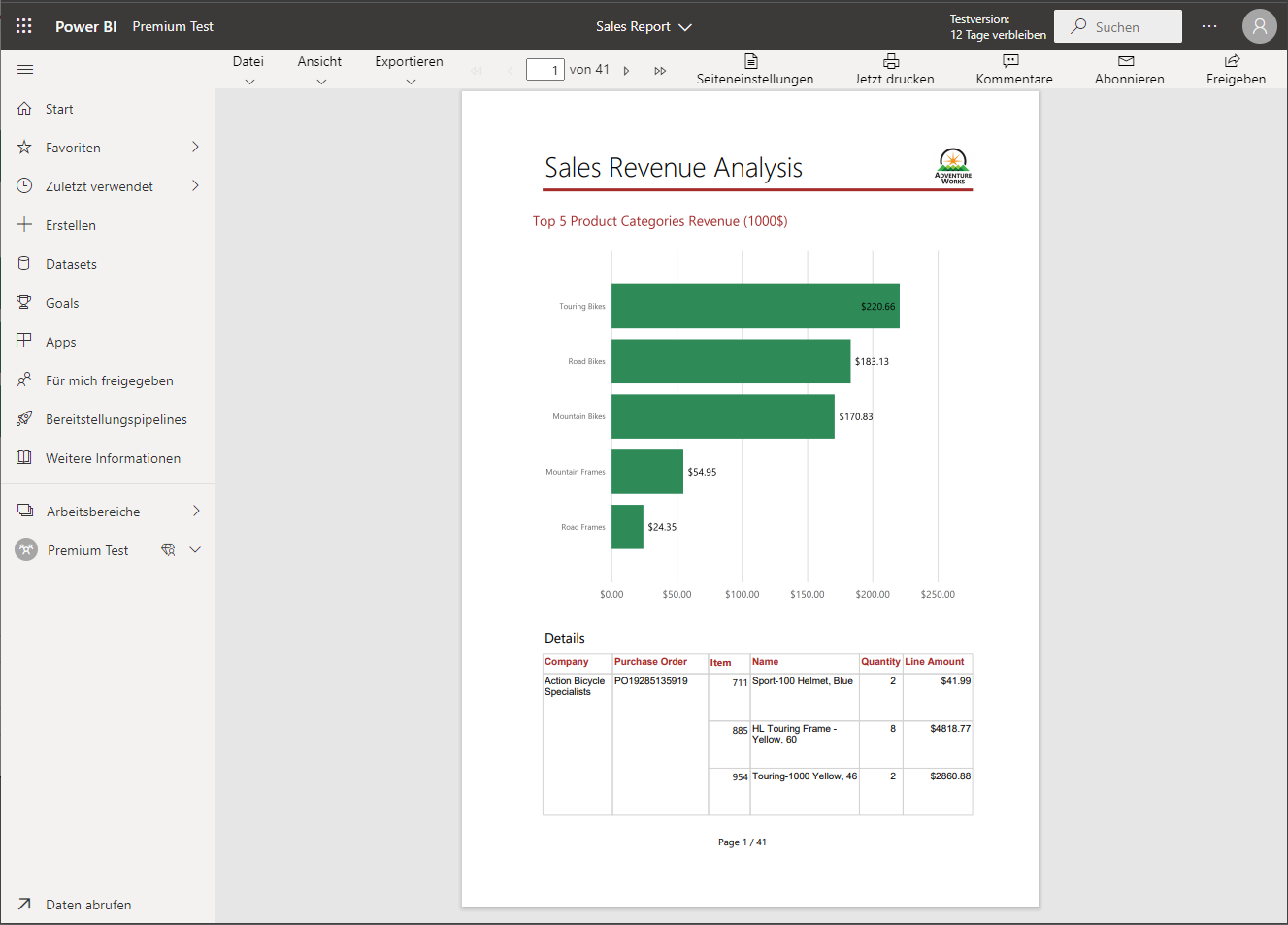Image resolution: width=1288 pixels, height=925 pixels.
Task: Collapse the navigation pane hamburger icon
Action: (25, 70)
